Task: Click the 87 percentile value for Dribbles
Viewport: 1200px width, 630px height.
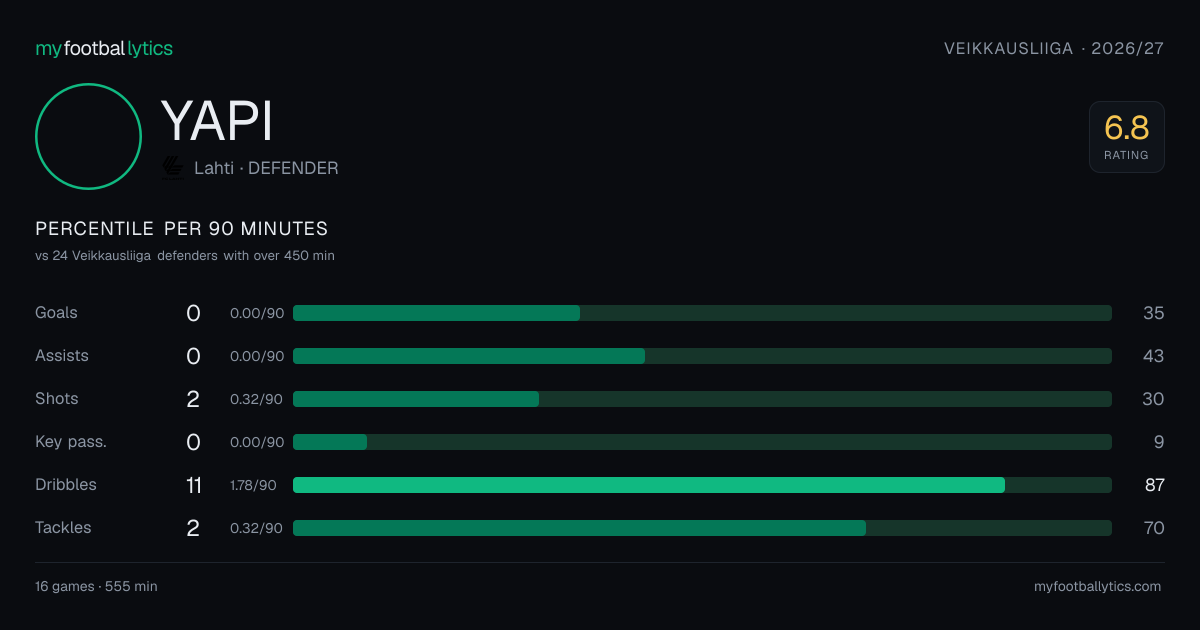Action: [x=1154, y=485]
